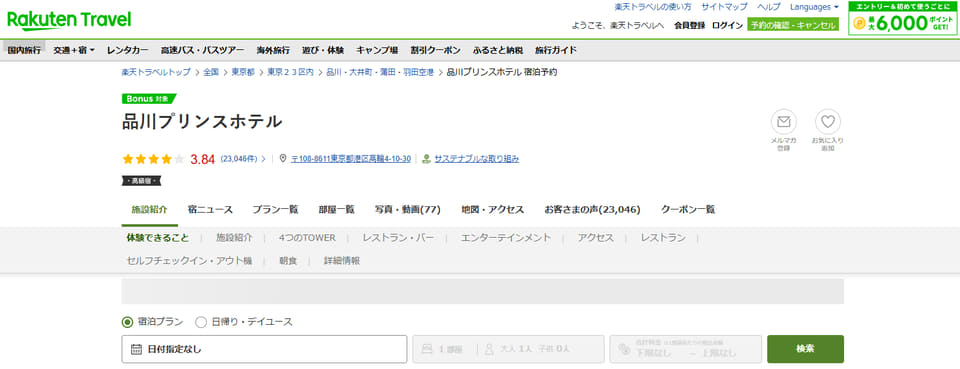
Task: Click the star rating icons
Action: coord(153,159)
